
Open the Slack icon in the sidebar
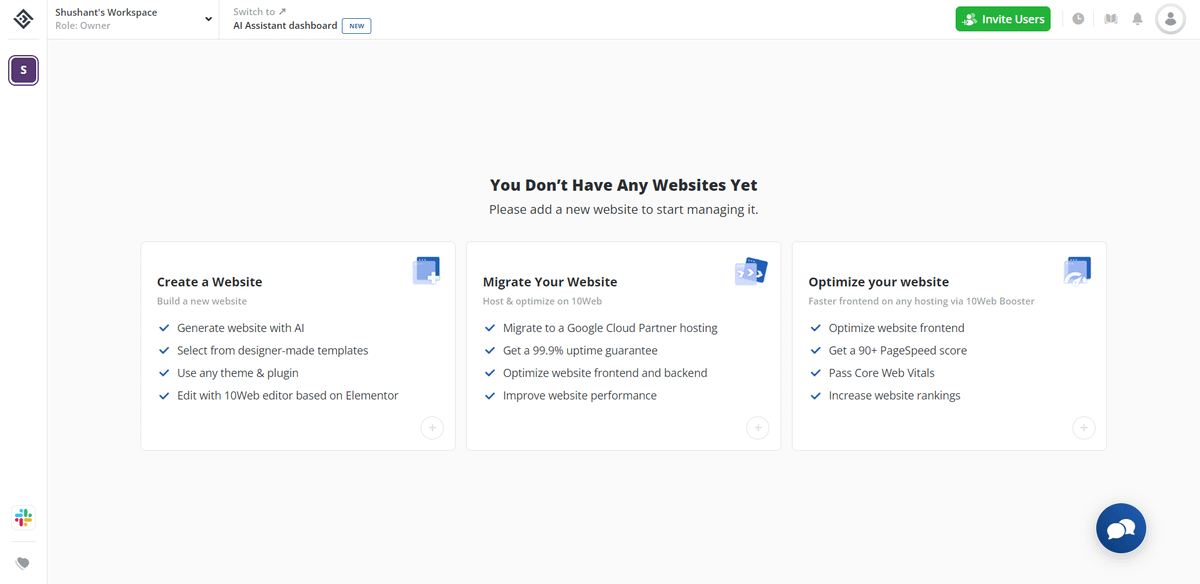click(x=23, y=517)
